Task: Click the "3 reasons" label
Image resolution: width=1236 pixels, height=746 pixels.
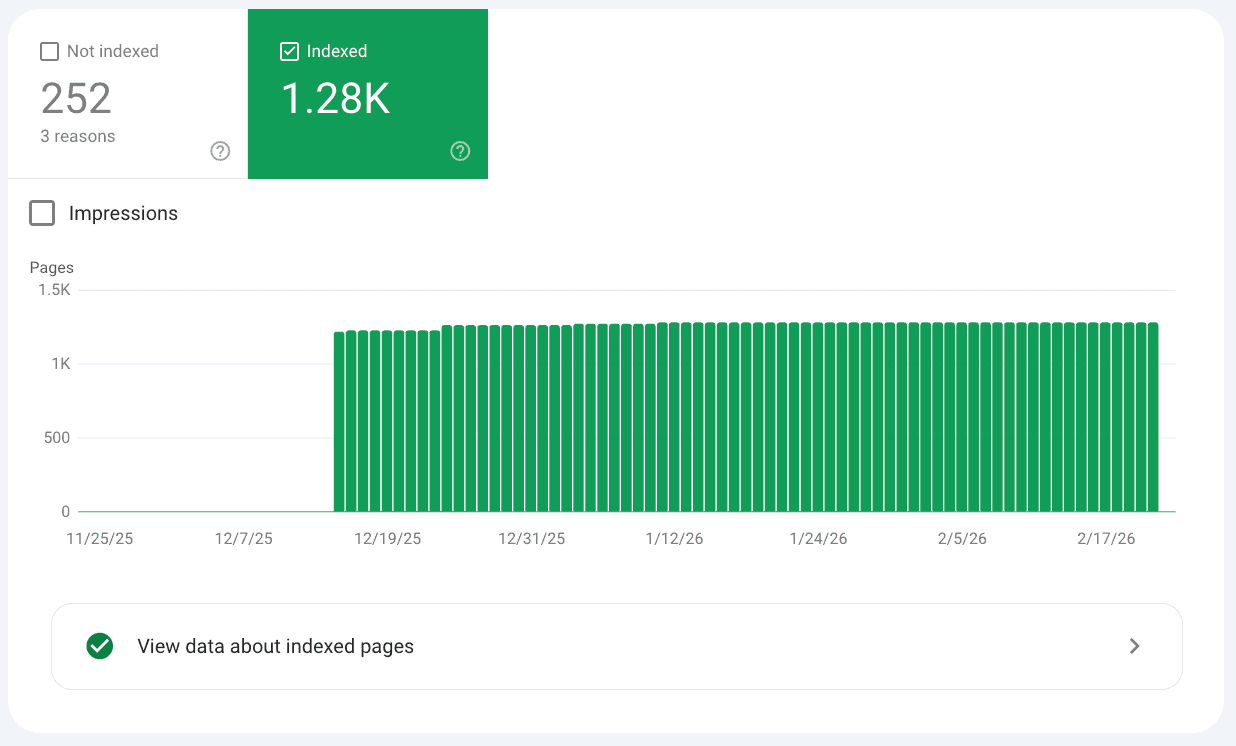Action: 77,136
